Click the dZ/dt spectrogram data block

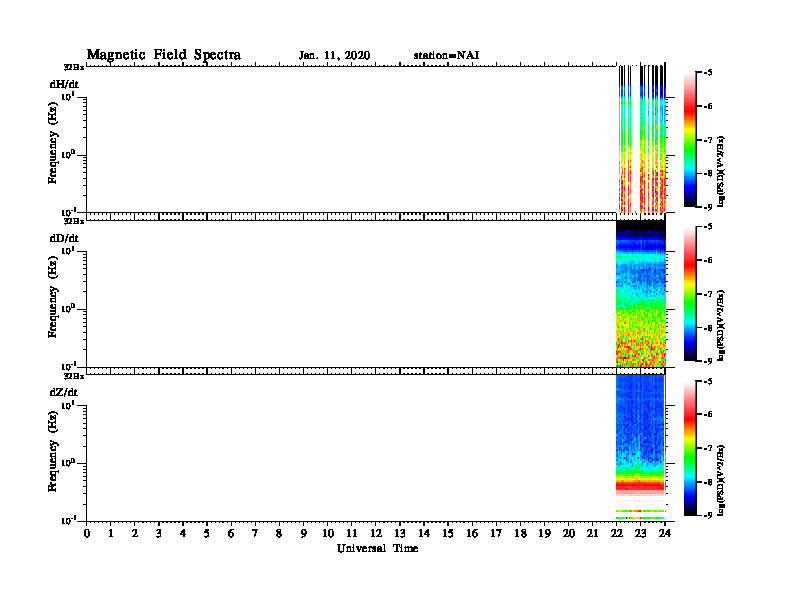point(641,447)
